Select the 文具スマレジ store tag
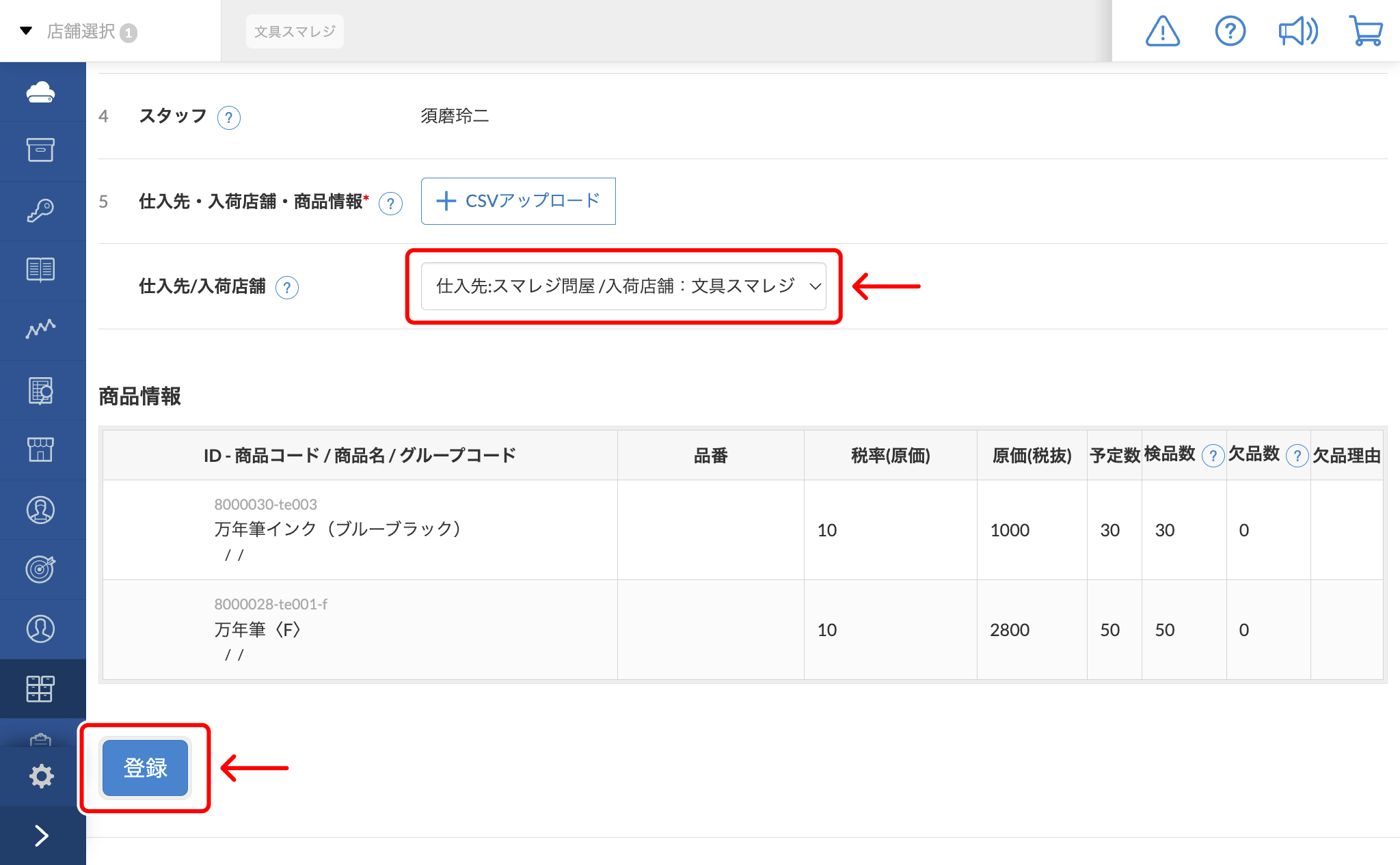The width and height of the screenshot is (1400, 865). [295, 31]
